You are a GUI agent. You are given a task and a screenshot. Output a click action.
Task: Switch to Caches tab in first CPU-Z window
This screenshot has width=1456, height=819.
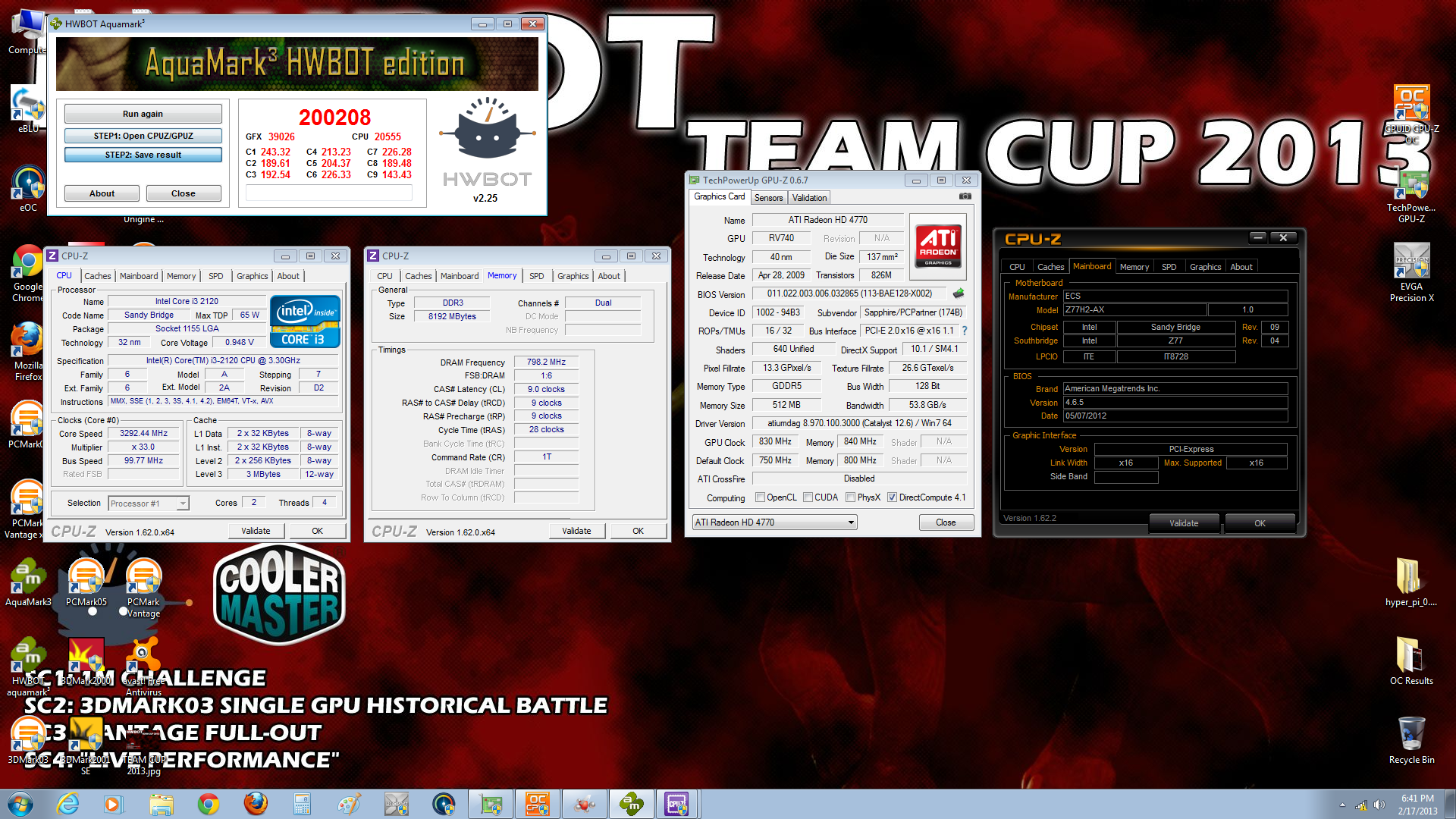pos(98,276)
